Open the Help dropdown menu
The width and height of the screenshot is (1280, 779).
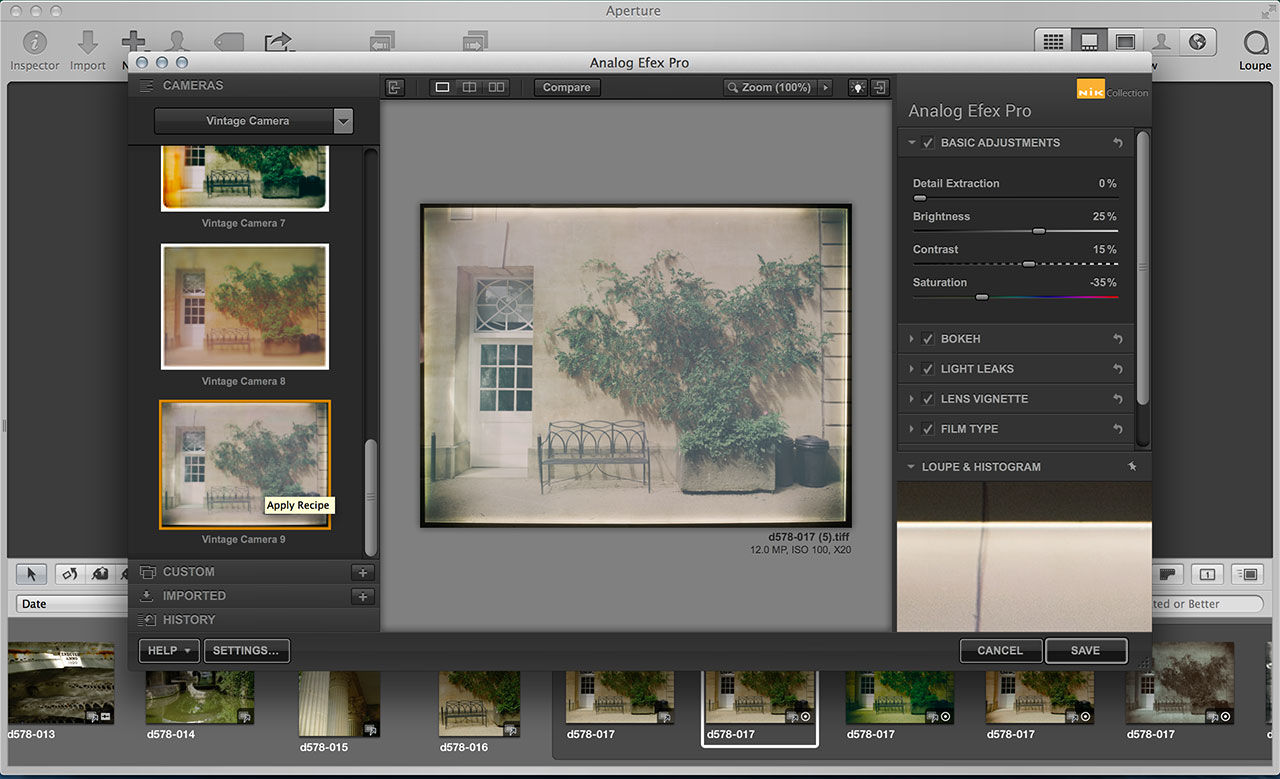tap(169, 651)
